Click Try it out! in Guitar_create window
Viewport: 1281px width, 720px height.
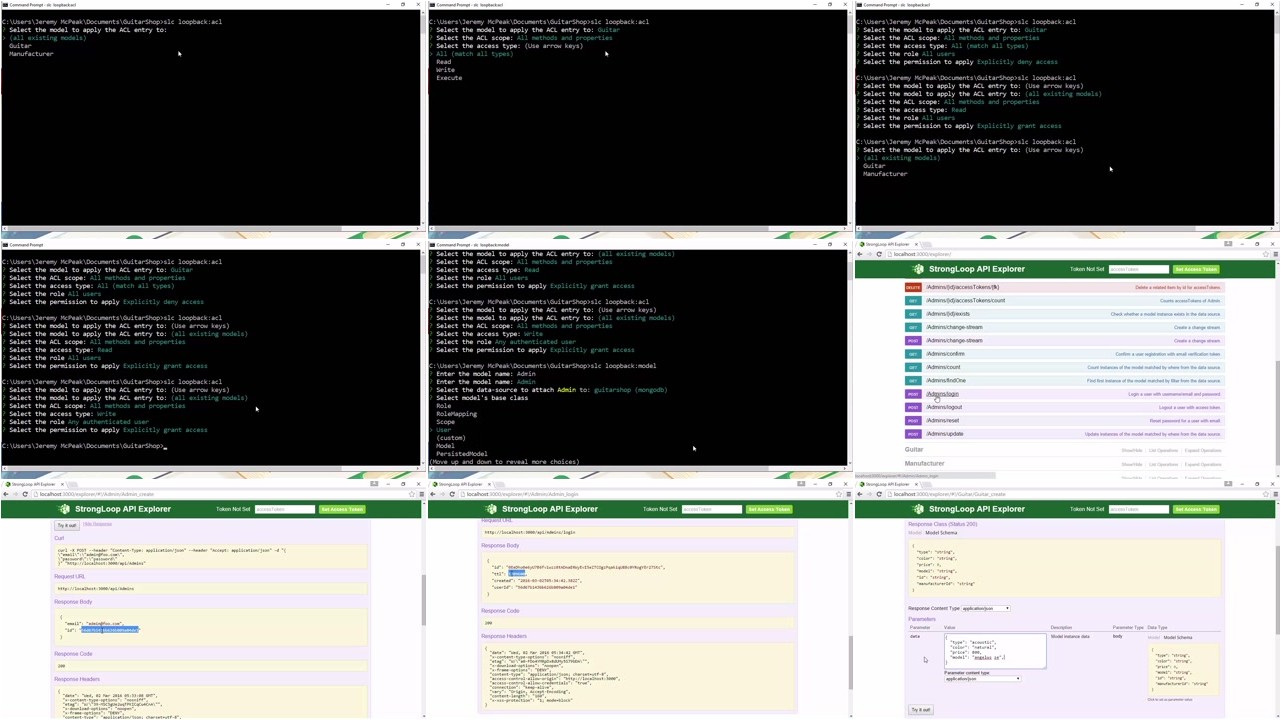click(x=920, y=710)
